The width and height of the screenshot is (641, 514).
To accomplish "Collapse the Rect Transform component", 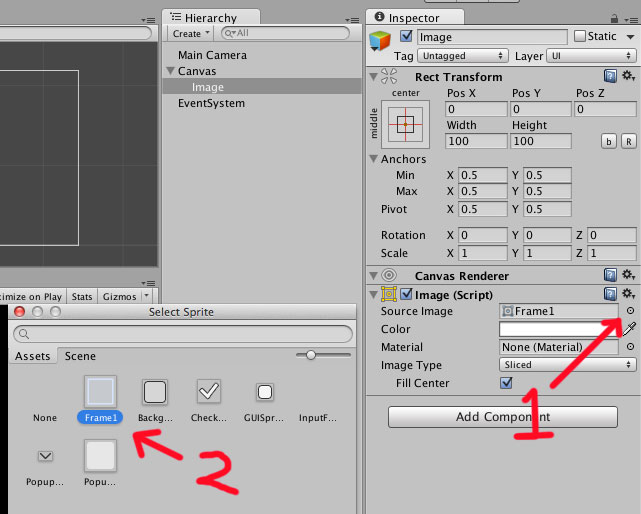I will (373, 76).
